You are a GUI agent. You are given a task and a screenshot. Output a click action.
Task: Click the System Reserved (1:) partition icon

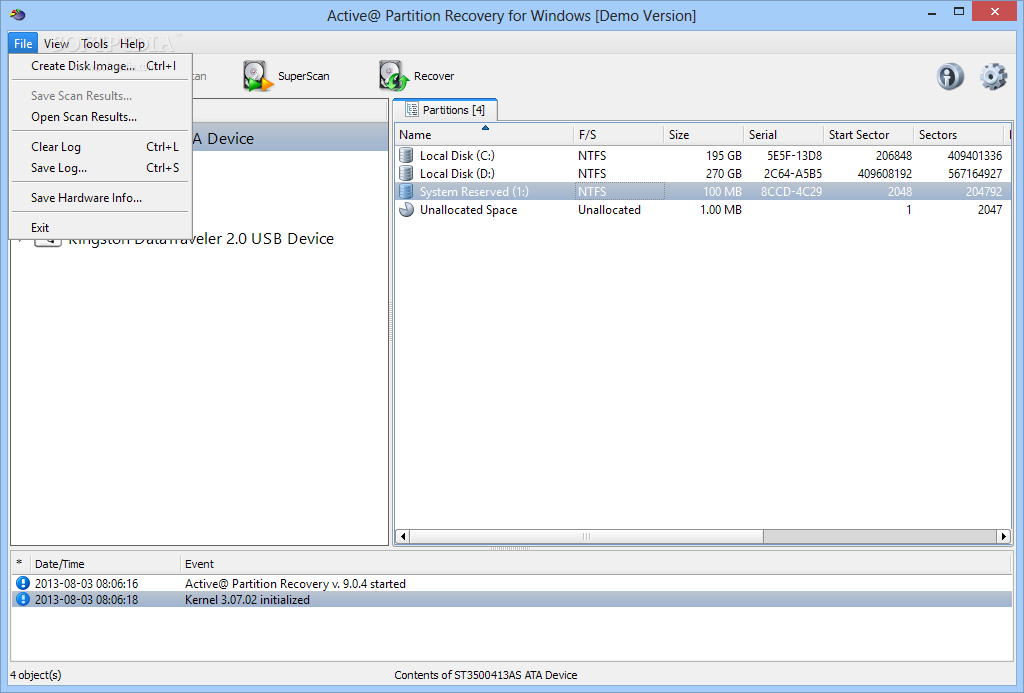click(x=406, y=191)
